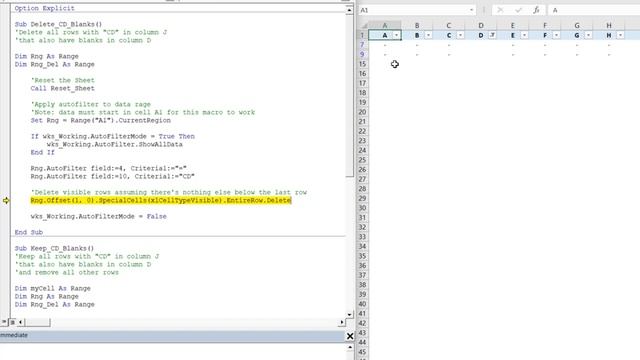640x360 pixels.
Task: Select column E header
Action: click(x=513, y=25)
